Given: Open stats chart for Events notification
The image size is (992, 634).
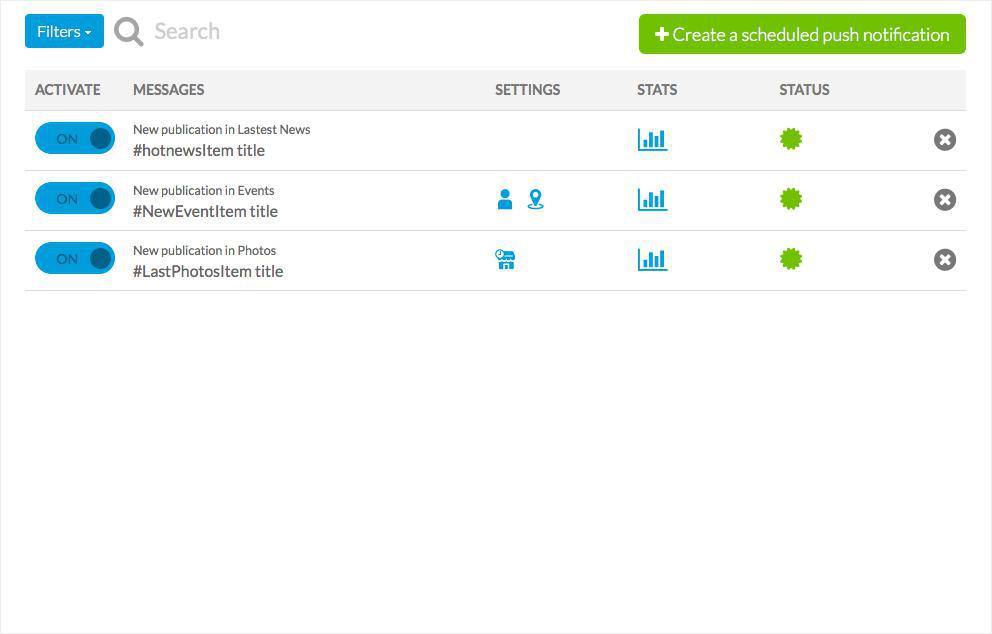Looking at the screenshot, I should [x=652, y=200].
